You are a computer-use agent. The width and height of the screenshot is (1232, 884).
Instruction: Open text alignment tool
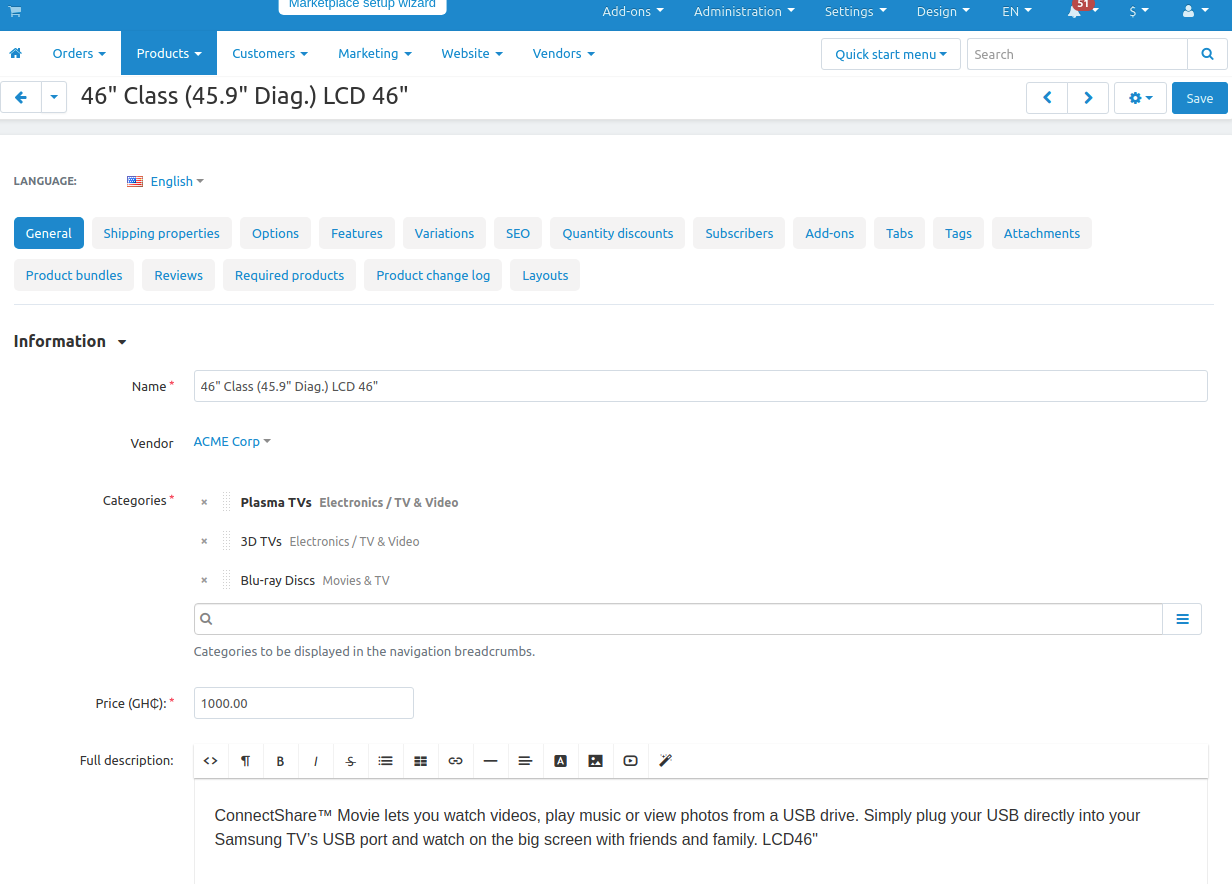(x=526, y=761)
